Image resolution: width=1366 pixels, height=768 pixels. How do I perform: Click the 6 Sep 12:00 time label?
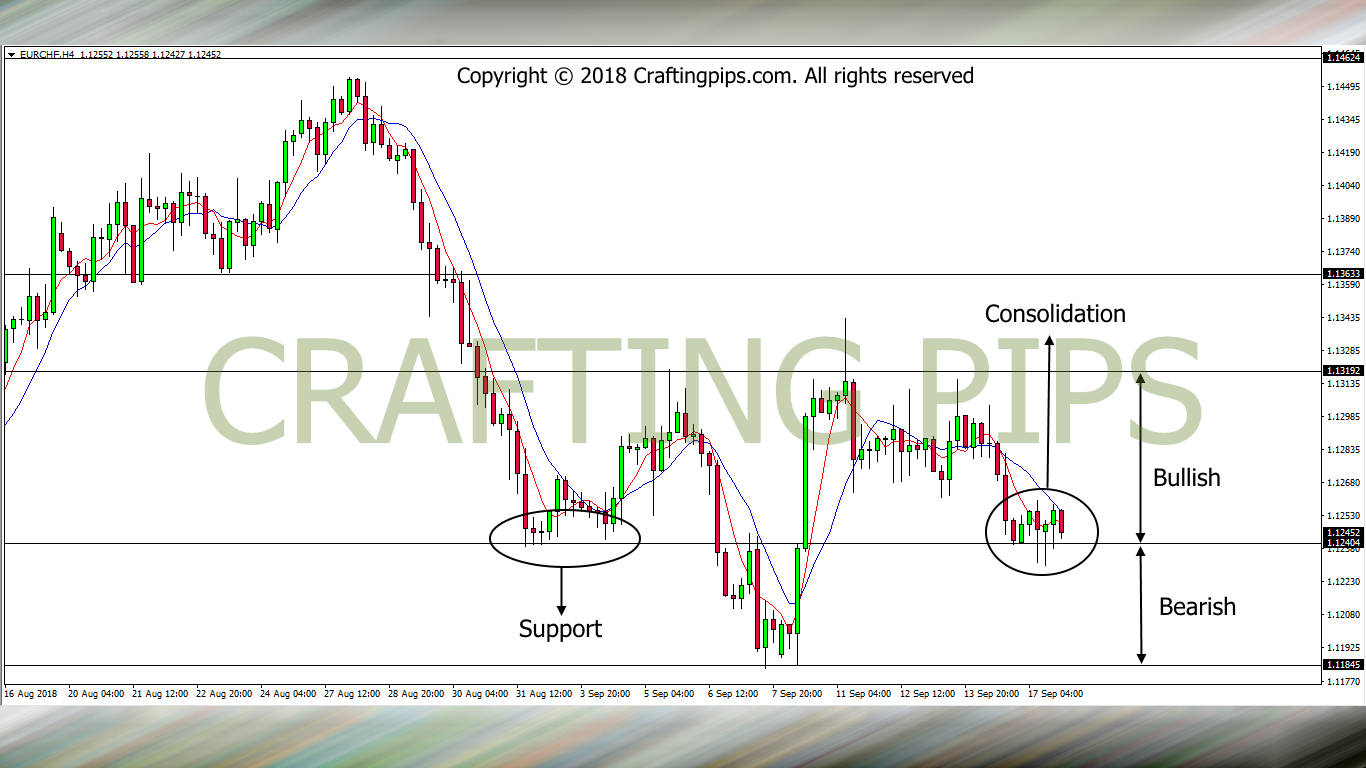pos(733,693)
